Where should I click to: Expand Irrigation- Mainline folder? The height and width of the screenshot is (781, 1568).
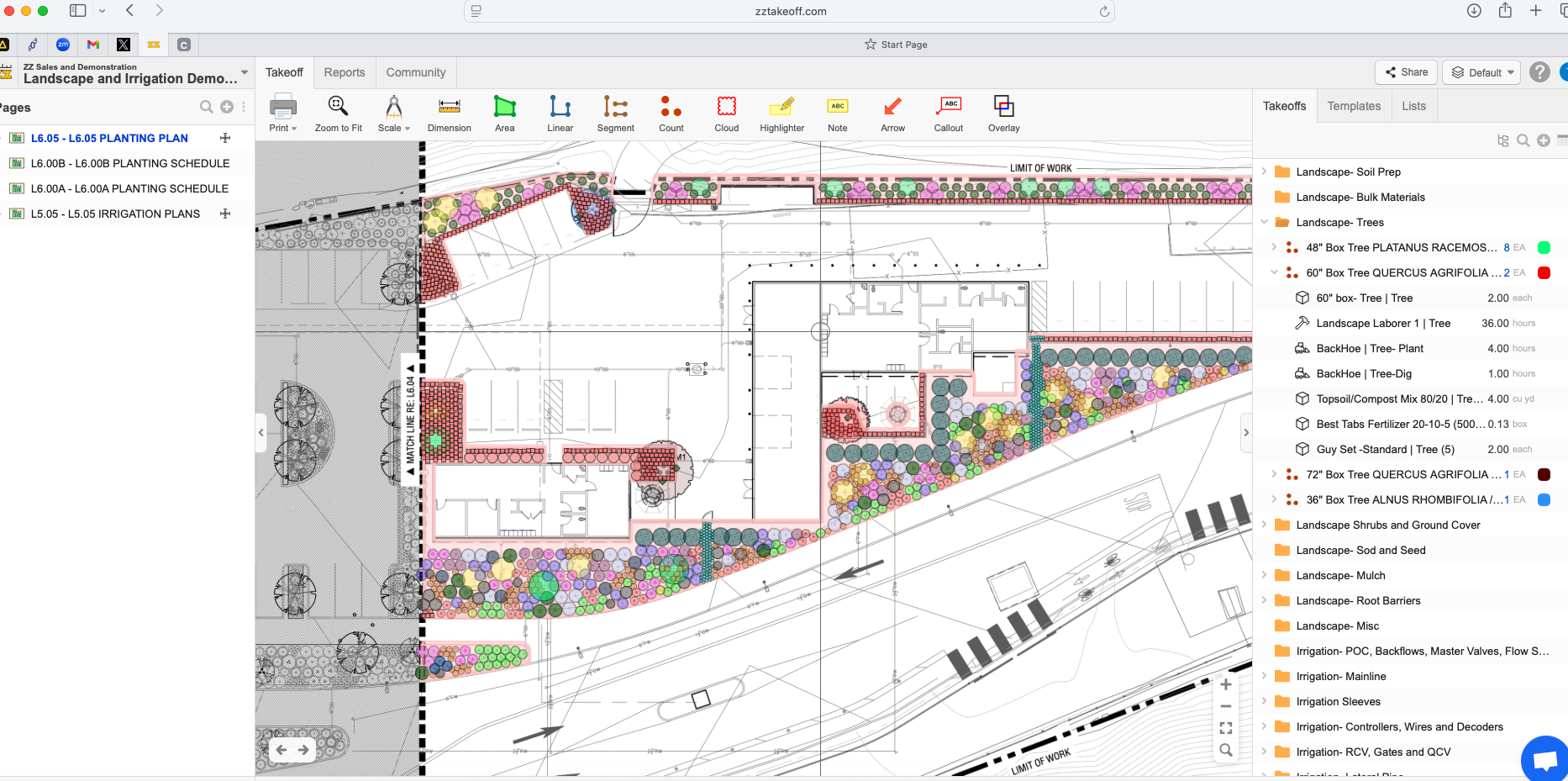point(1264,676)
